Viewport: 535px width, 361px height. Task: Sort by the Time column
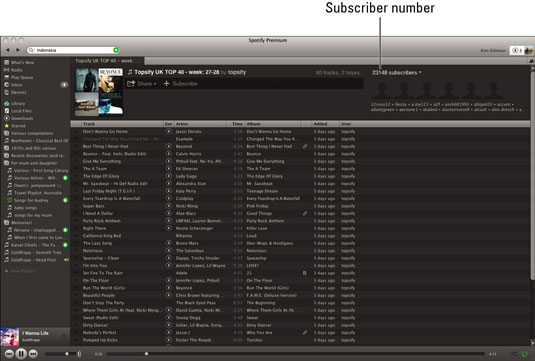(237, 124)
